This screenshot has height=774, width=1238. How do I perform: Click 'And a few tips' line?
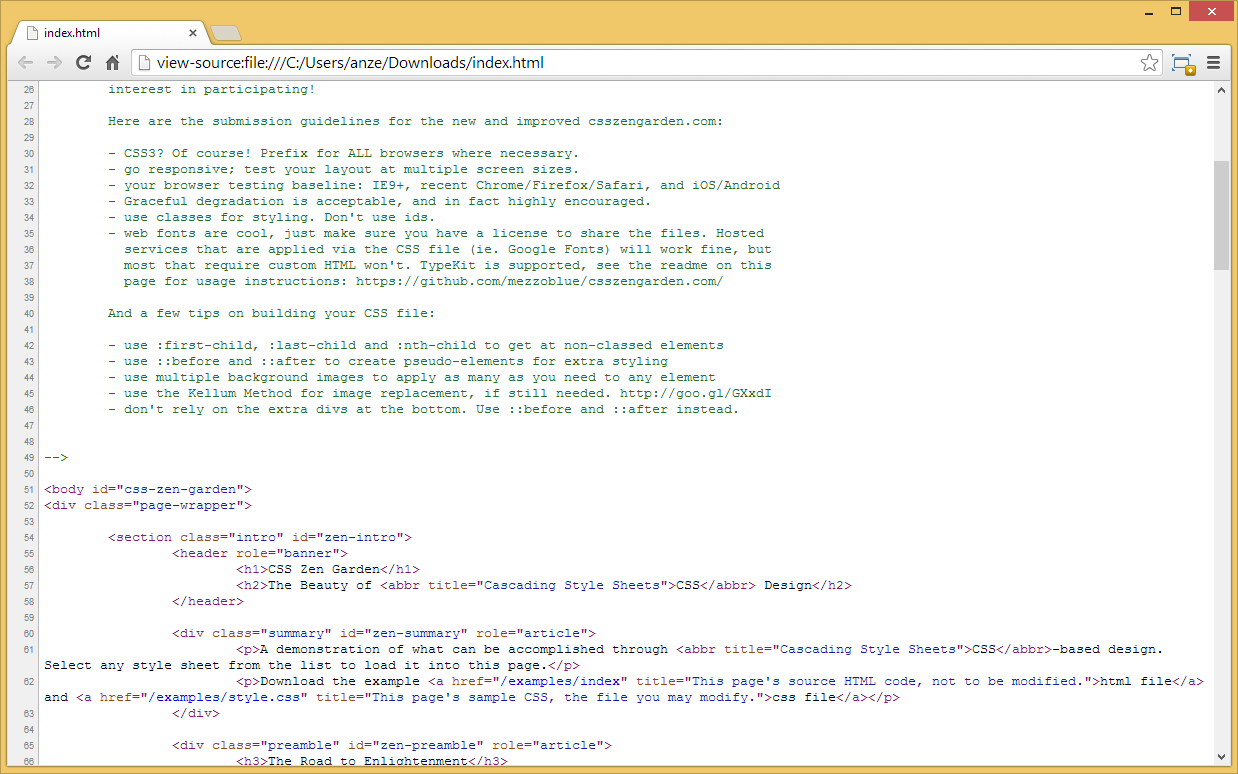[x=272, y=314]
